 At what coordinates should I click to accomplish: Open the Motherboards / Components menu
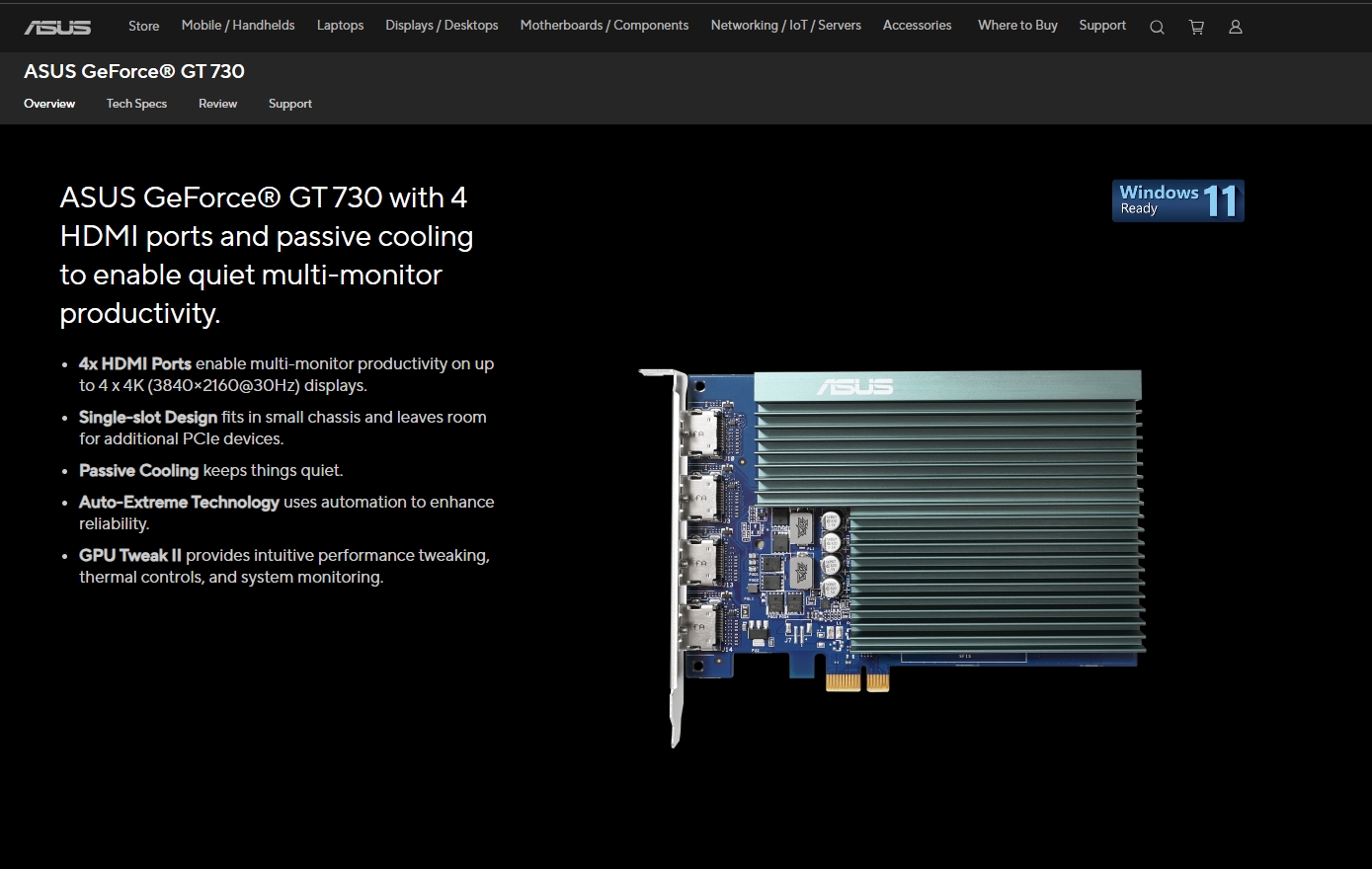(x=605, y=26)
